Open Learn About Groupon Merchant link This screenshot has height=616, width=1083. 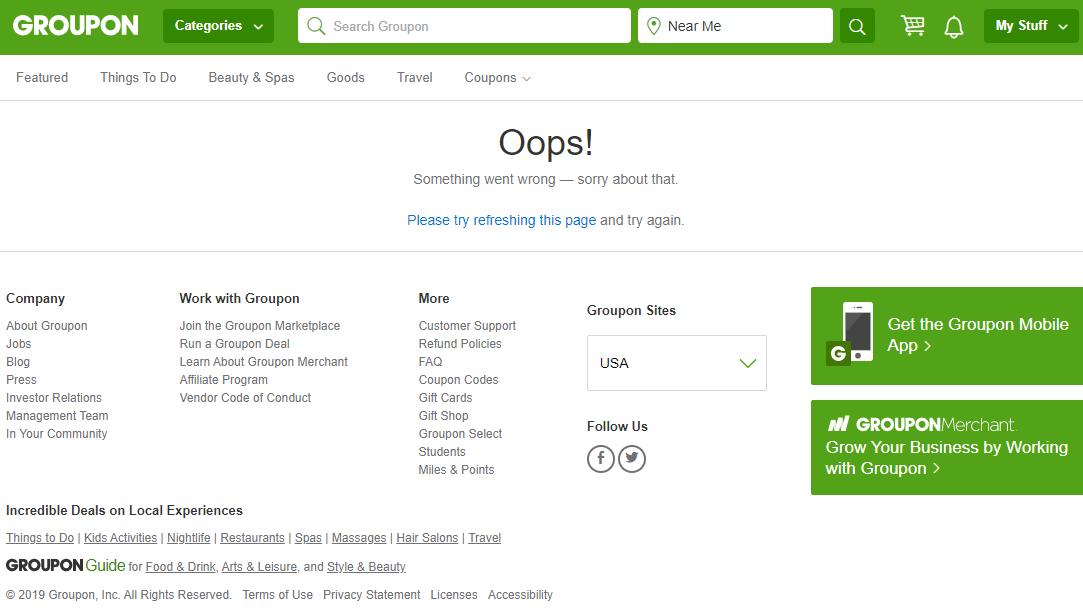click(x=264, y=362)
